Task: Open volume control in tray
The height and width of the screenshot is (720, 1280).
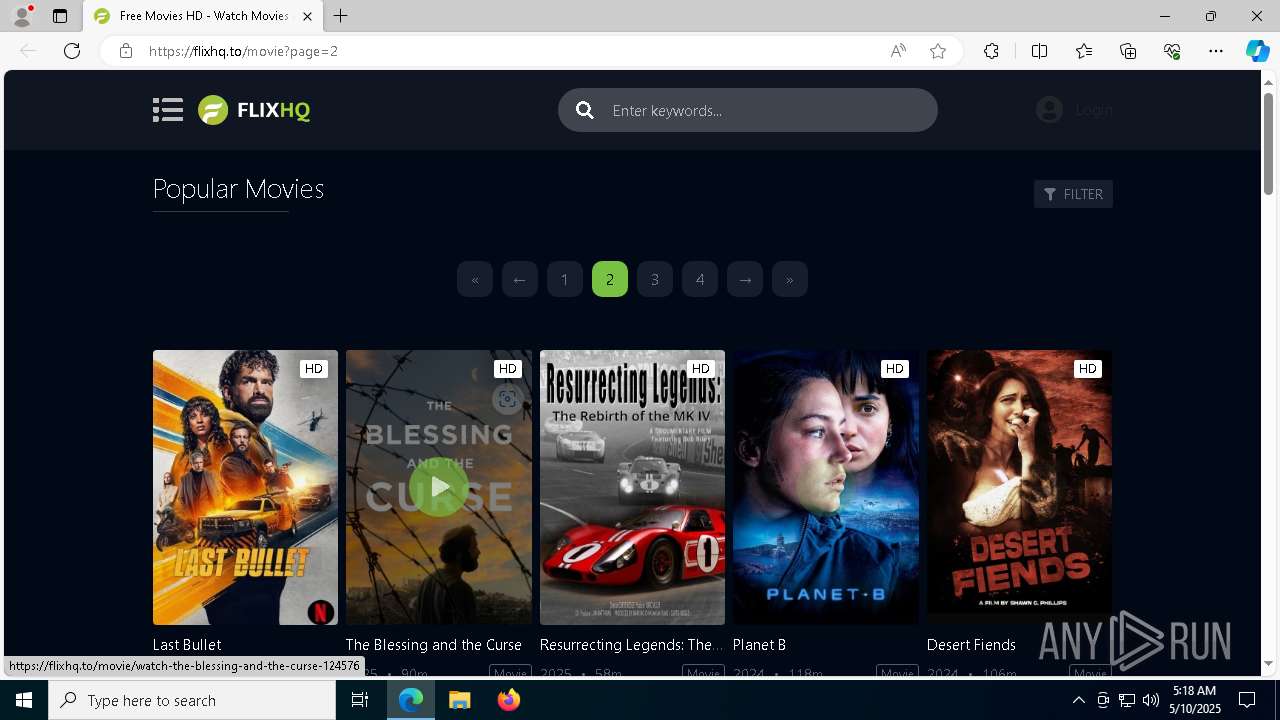Action: tap(1151, 700)
